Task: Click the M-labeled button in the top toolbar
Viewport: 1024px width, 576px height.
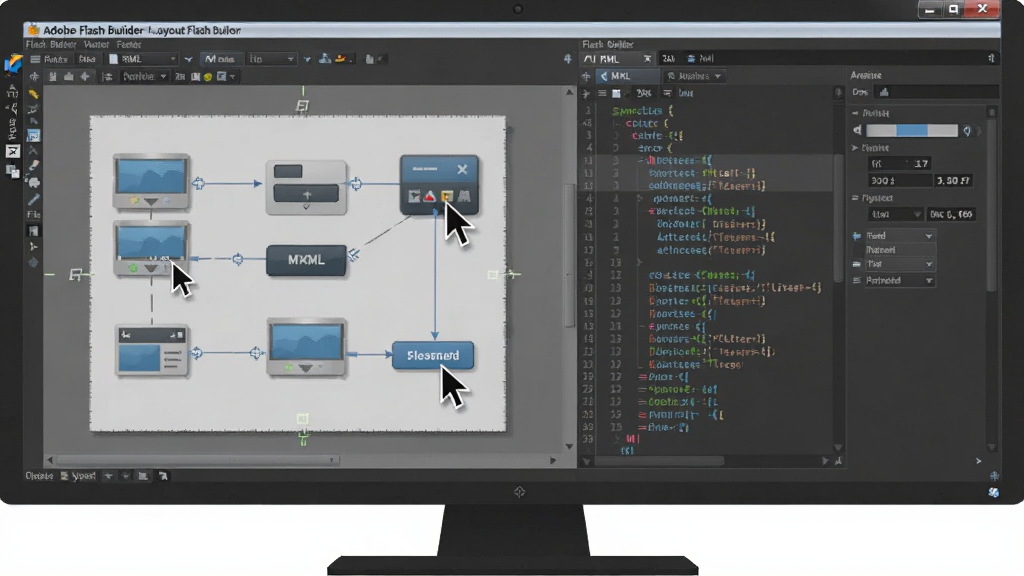Action: pyautogui.click(x=220, y=59)
